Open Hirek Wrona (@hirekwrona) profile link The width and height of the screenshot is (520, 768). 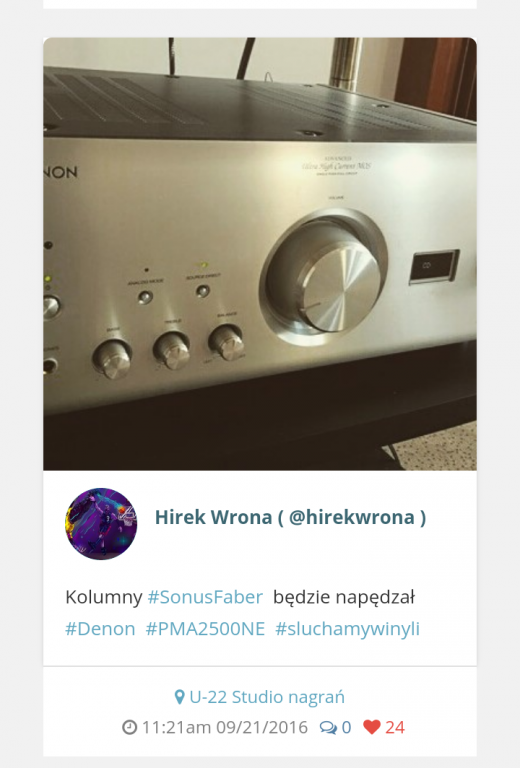coord(290,517)
